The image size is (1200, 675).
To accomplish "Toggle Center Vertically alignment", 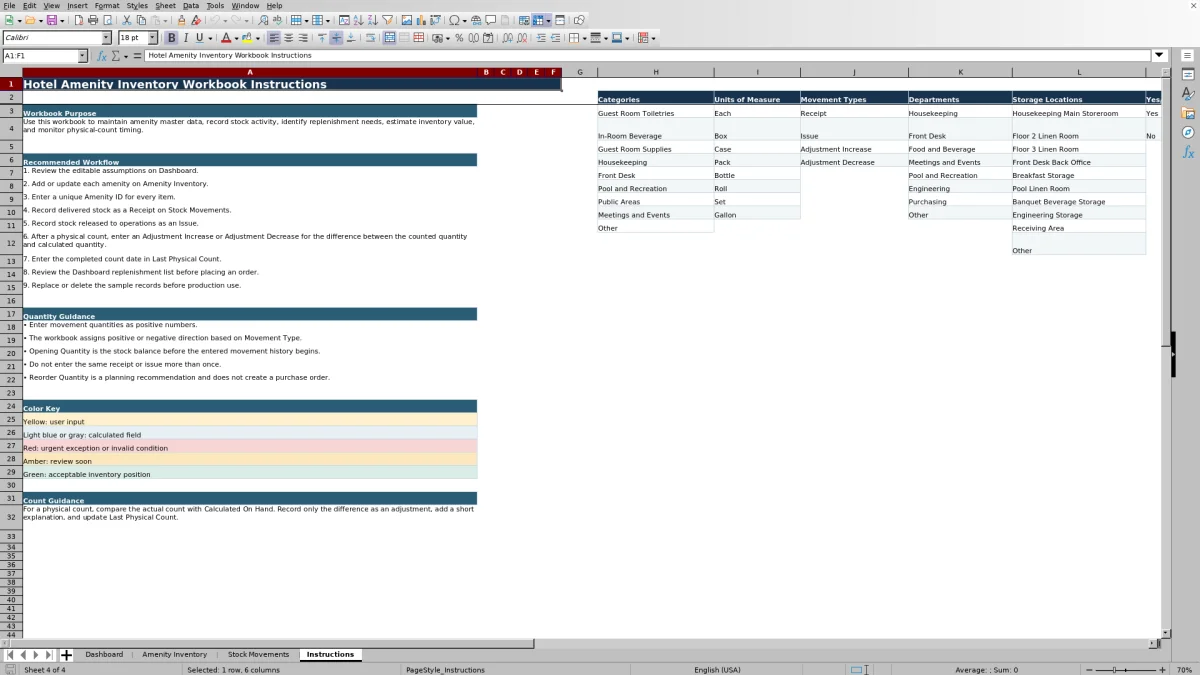I will [336, 38].
